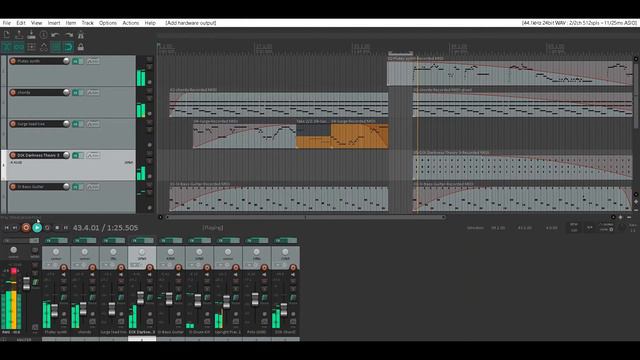
Task: Open automation mode menu on DSK Darkness track
Action: click(93, 156)
